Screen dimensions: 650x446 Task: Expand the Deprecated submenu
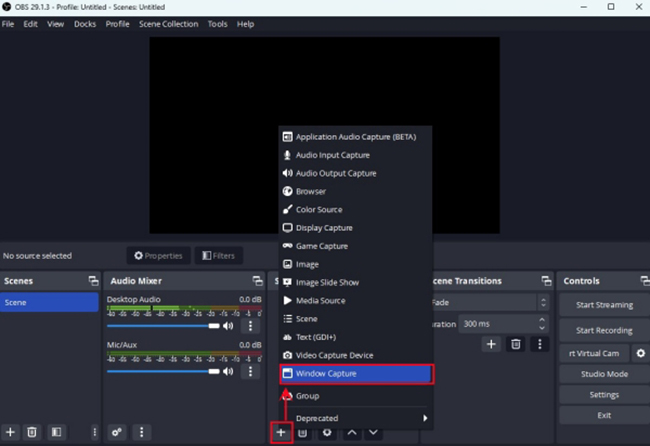pos(355,418)
